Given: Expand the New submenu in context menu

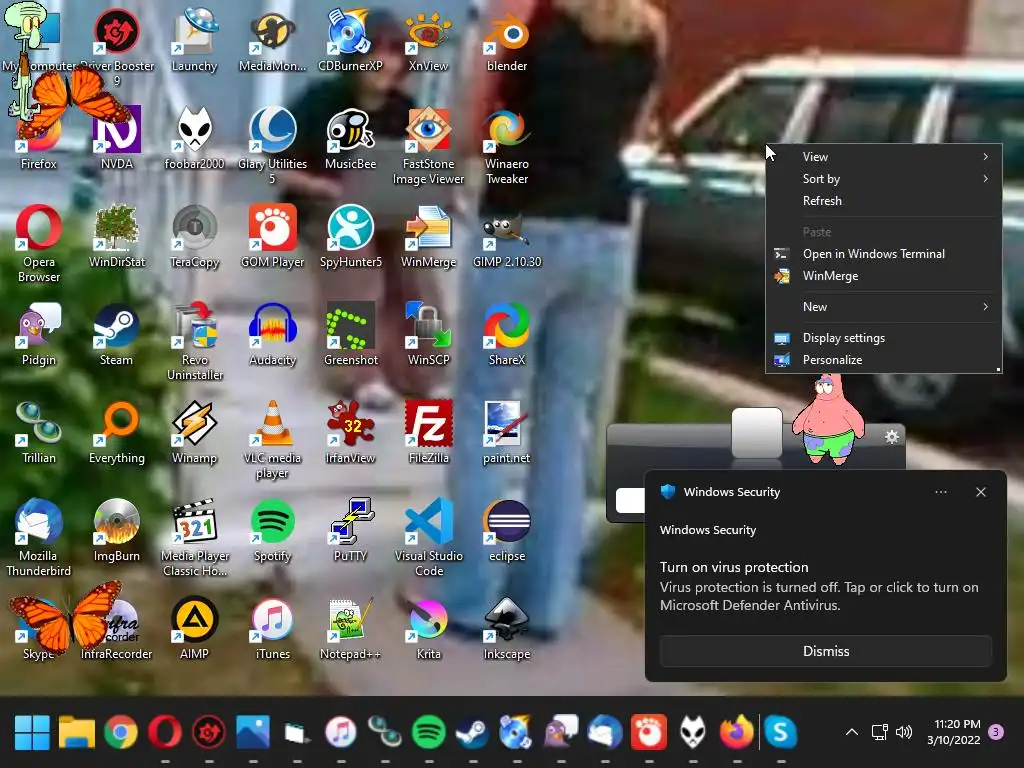Looking at the screenshot, I should (884, 307).
